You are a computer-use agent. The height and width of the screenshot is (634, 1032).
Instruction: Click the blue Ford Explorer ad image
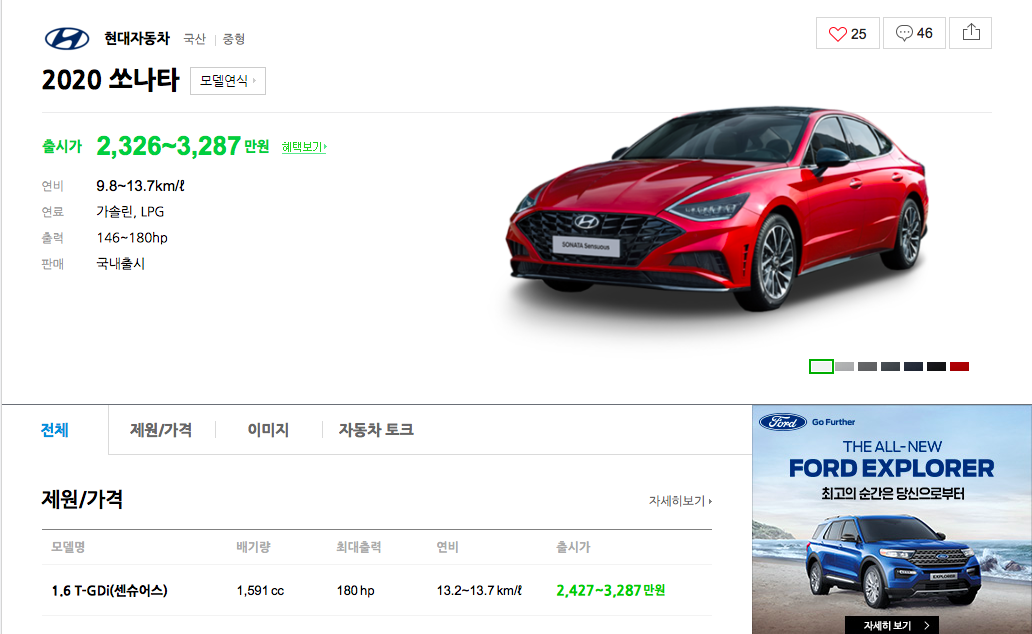pyautogui.click(x=892, y=563)
